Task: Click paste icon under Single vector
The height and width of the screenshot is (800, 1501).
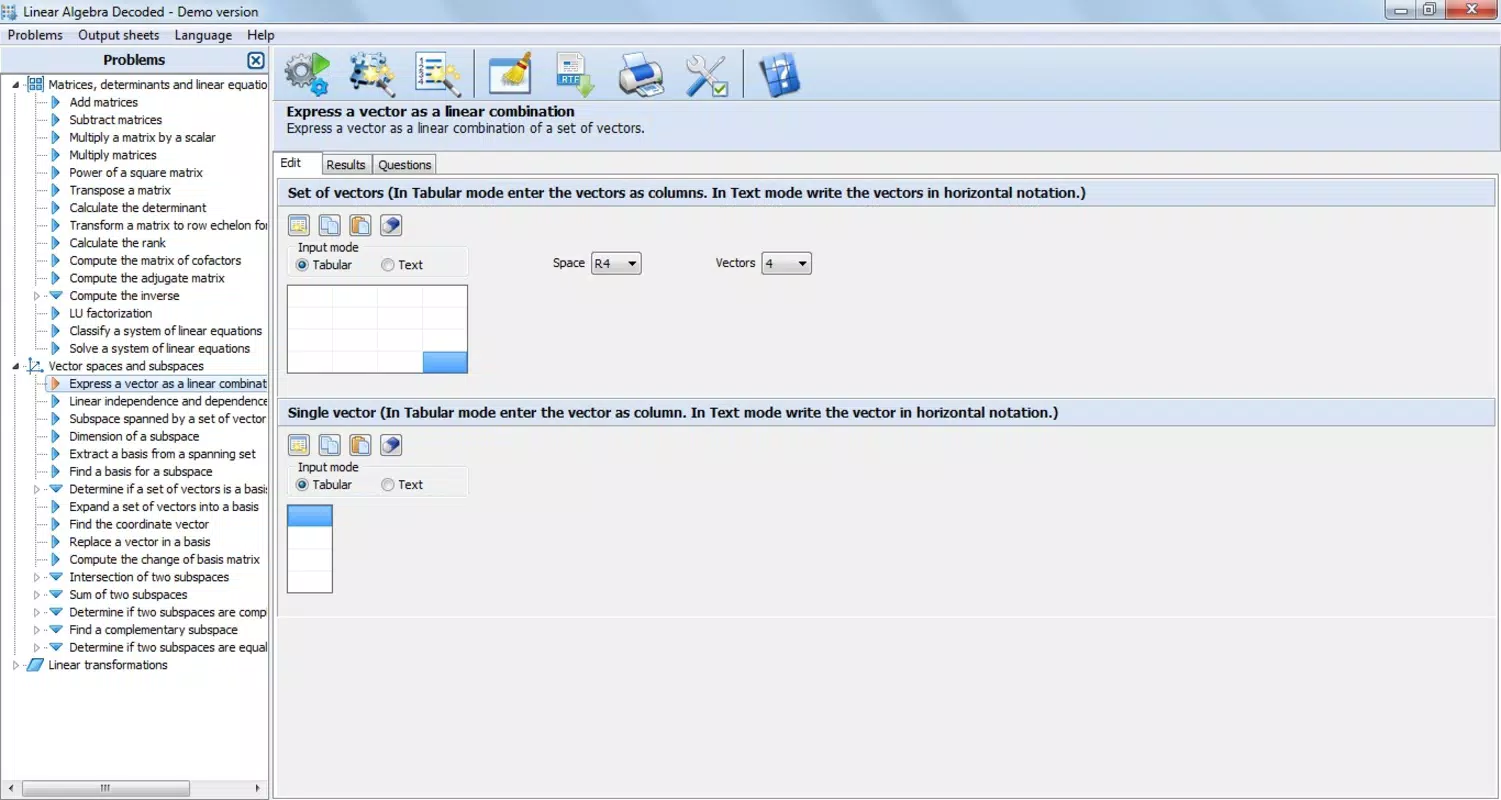Action: coord(360,445)
